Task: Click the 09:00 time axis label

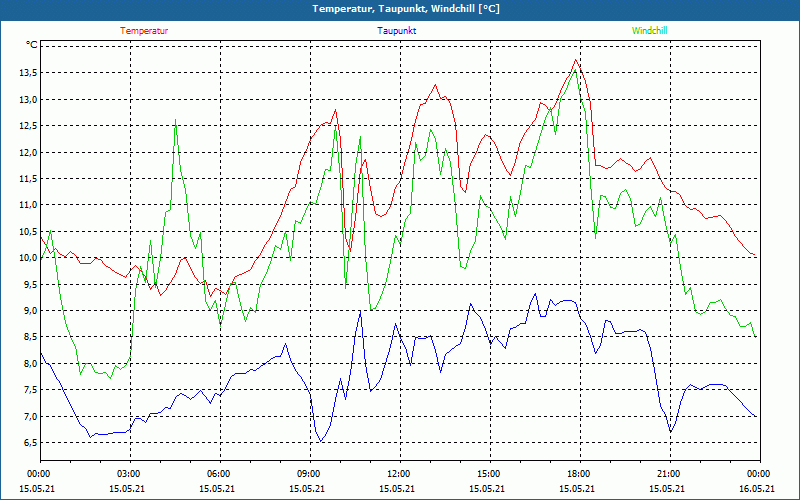Action: click(x=310, y=474)
